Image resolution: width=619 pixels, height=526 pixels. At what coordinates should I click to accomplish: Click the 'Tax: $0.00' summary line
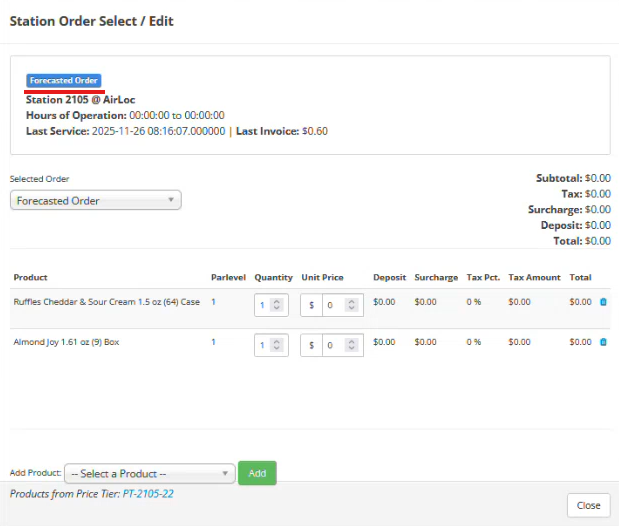586,194
